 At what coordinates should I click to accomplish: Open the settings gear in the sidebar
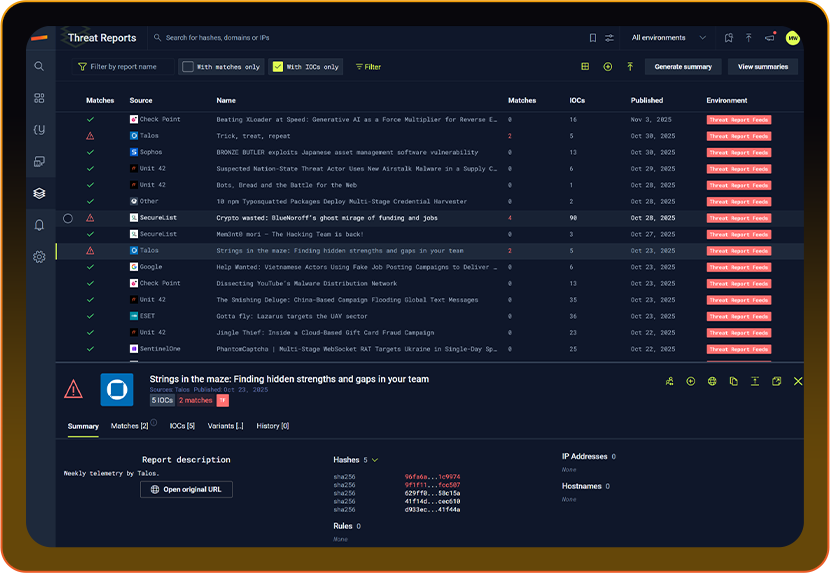39,257
